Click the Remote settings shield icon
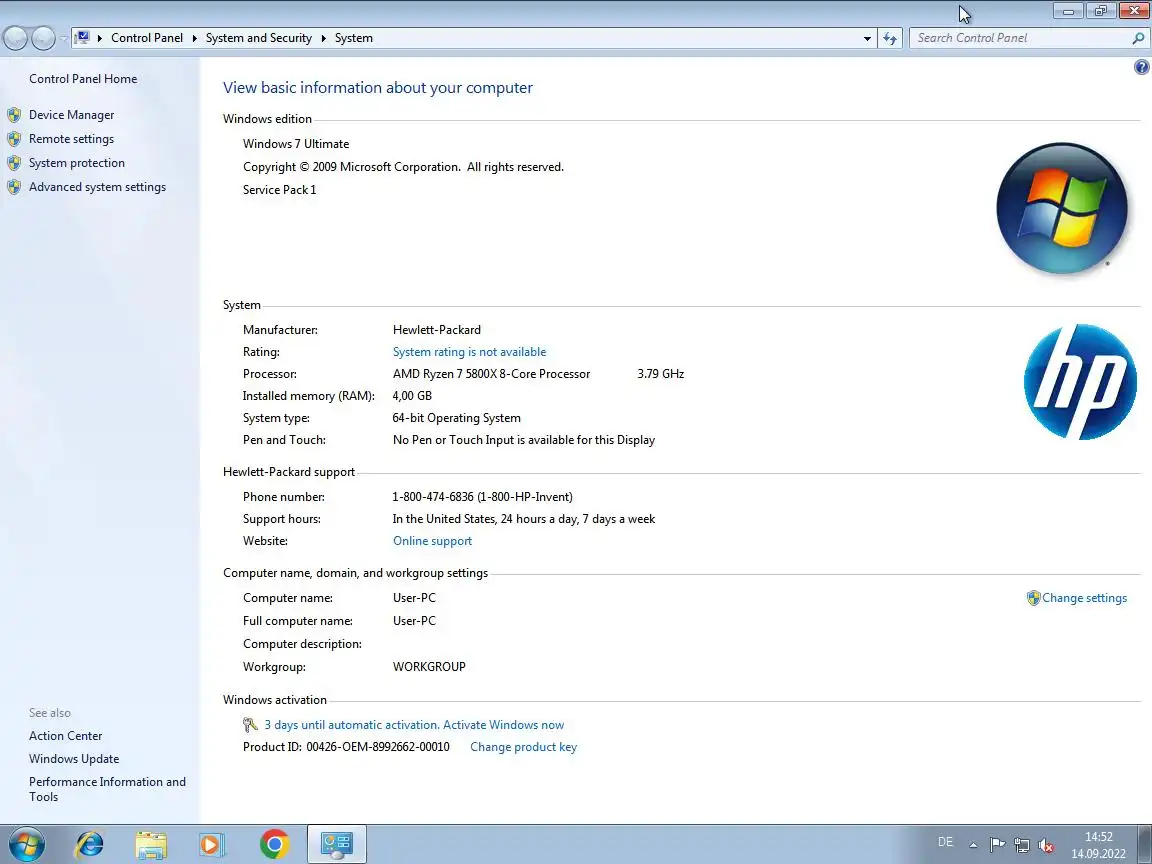This screenshot has height=864, width=1152. click(x=14, y=139)
